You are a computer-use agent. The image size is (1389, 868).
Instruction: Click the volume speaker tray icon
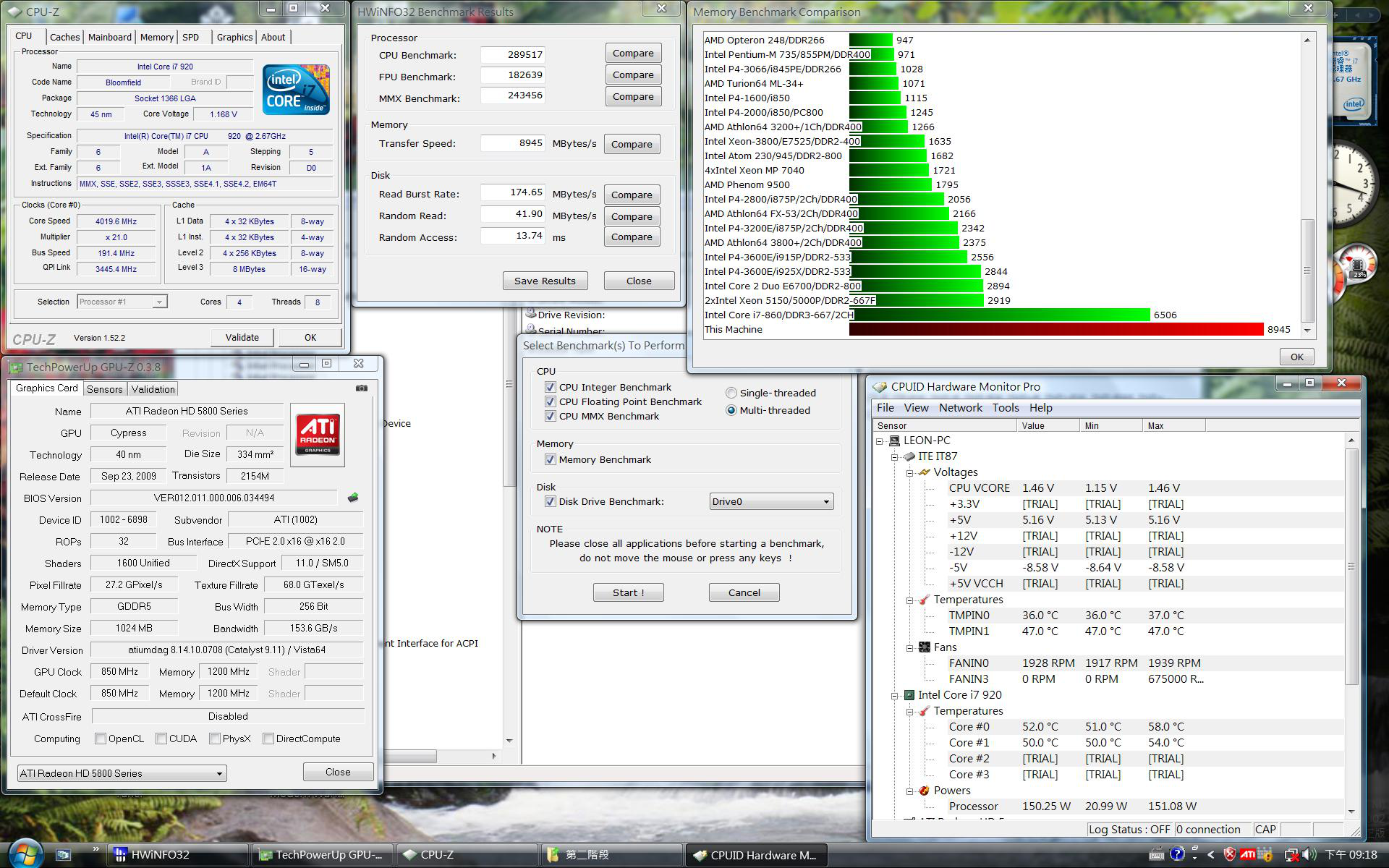coord(1308,855)
